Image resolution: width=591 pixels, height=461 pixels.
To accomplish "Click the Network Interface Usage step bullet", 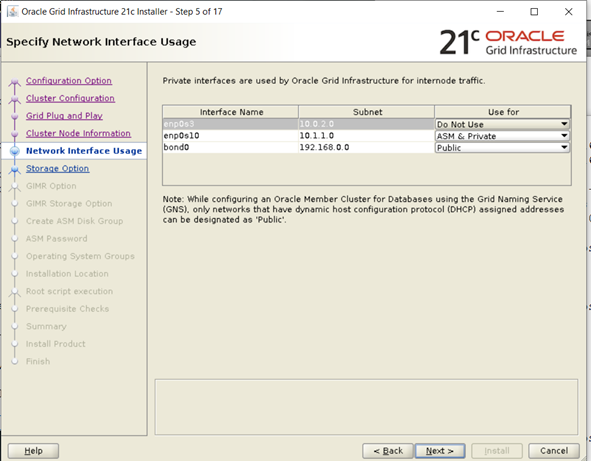I will 15,151.
